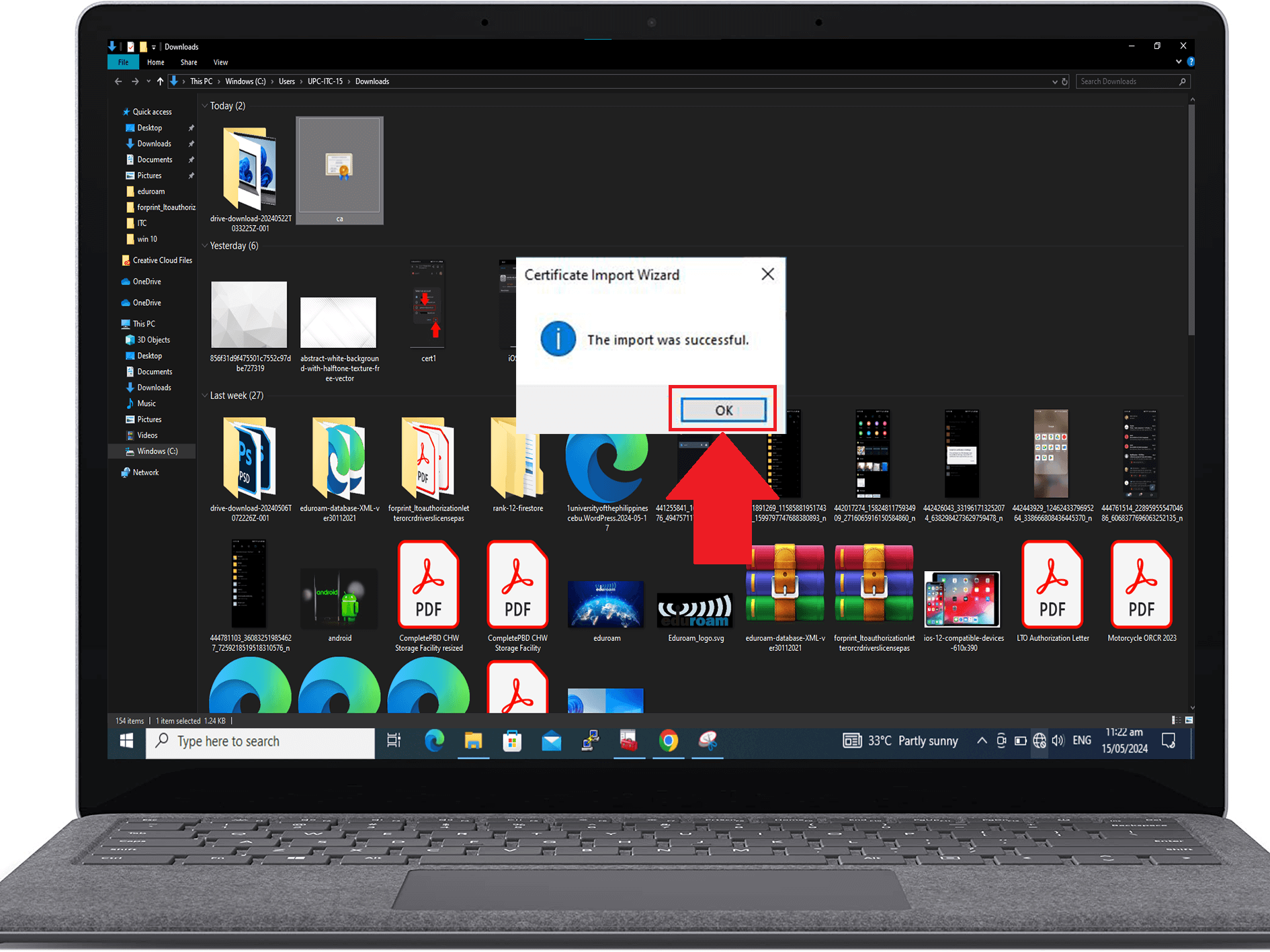This screenshot has width=1270, height=952.
Task: Open the Share ribbon tab
Action: 189,62
